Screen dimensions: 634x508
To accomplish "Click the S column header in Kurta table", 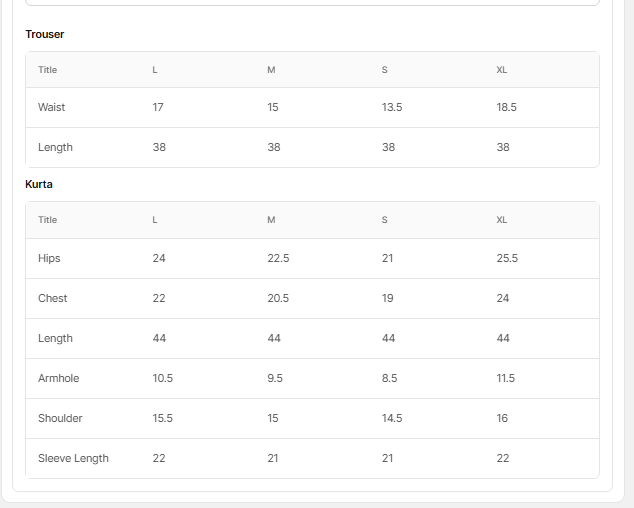I will pos(384,220).
